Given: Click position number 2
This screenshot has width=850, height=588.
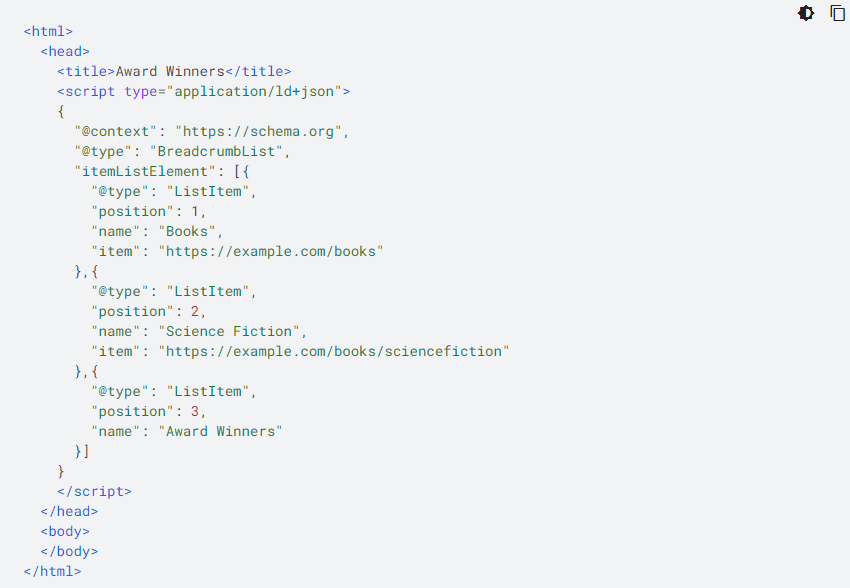Looking at the screenshot, I should (x=195, y=312).
